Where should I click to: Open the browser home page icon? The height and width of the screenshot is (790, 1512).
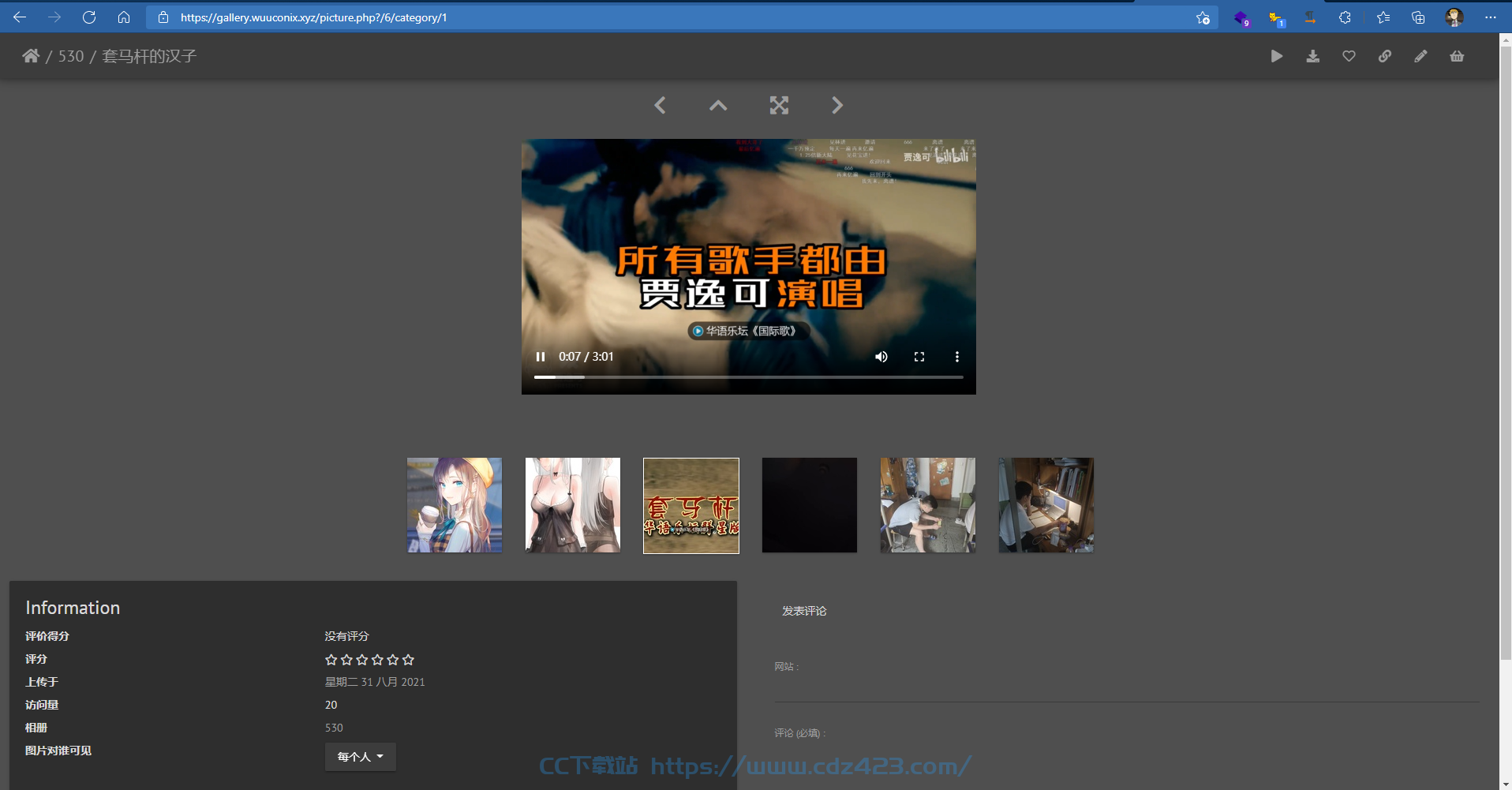pos(124,17)
